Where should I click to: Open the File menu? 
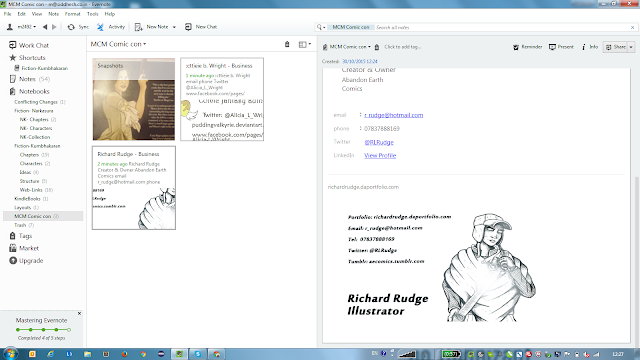[7, 14]
